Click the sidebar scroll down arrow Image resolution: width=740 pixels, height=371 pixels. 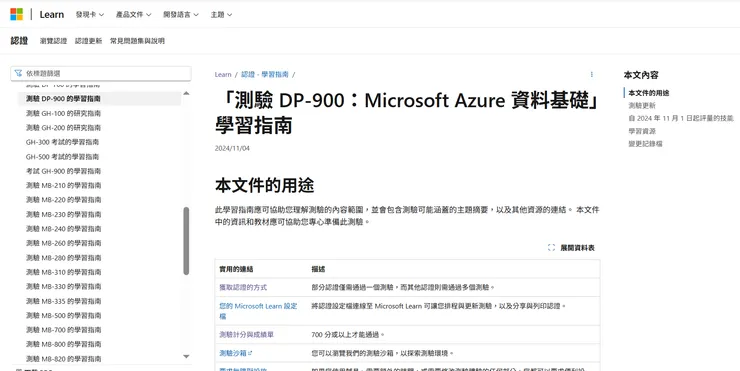tap(186, 356)
